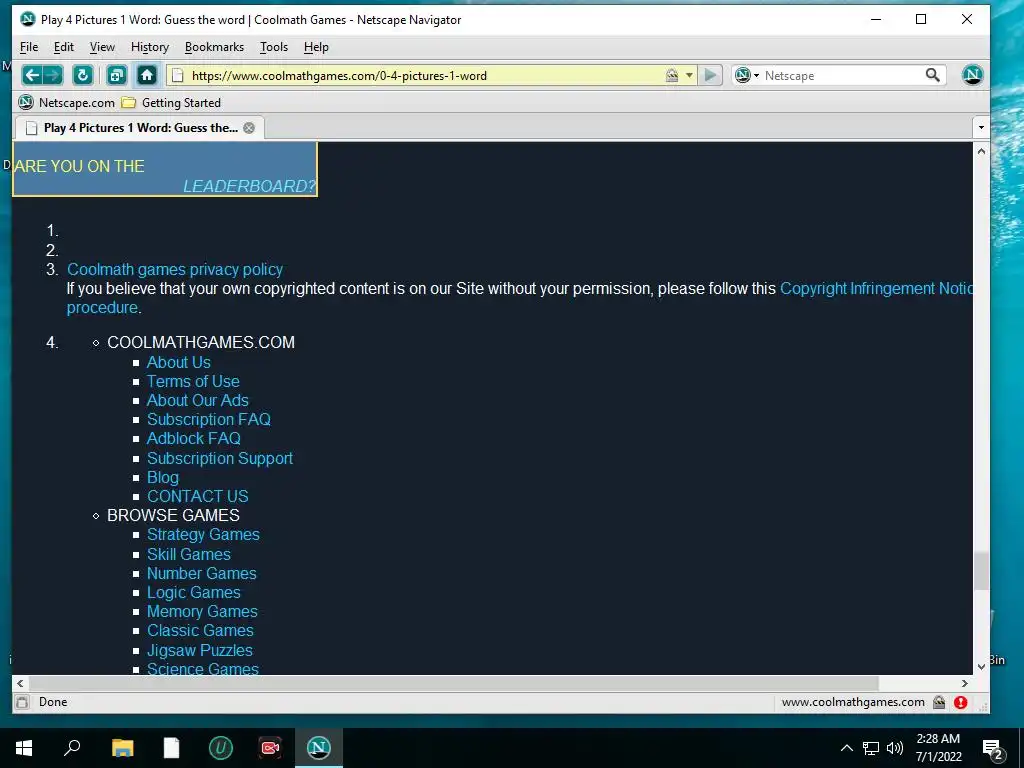Open Coolmath games privacy policy link
The width and height of the screenshot is (1024, 768).
(x=175, y=269)
